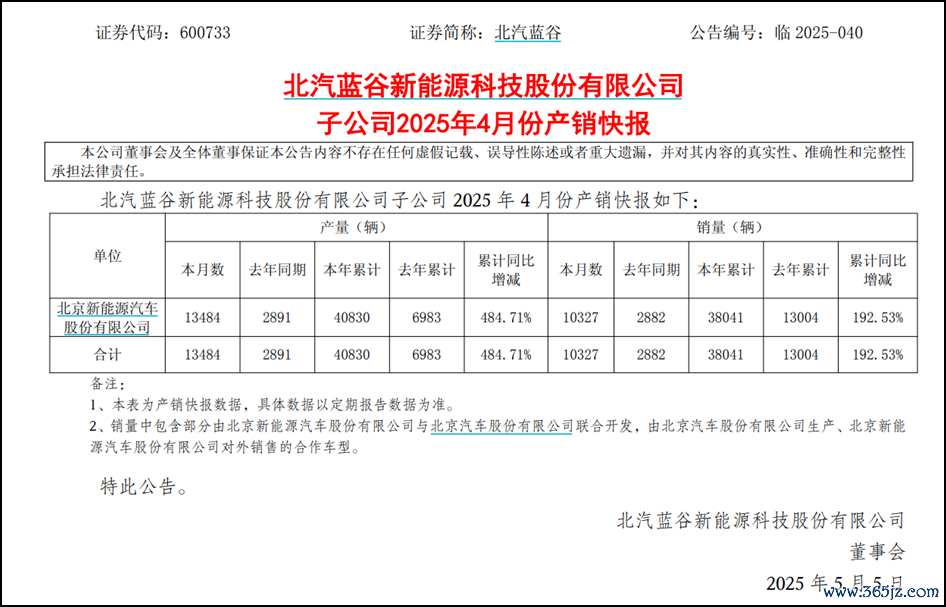The image size is (946, 607).
Task: Click 去年累计 header under 销量
Action: pos(801,270)
